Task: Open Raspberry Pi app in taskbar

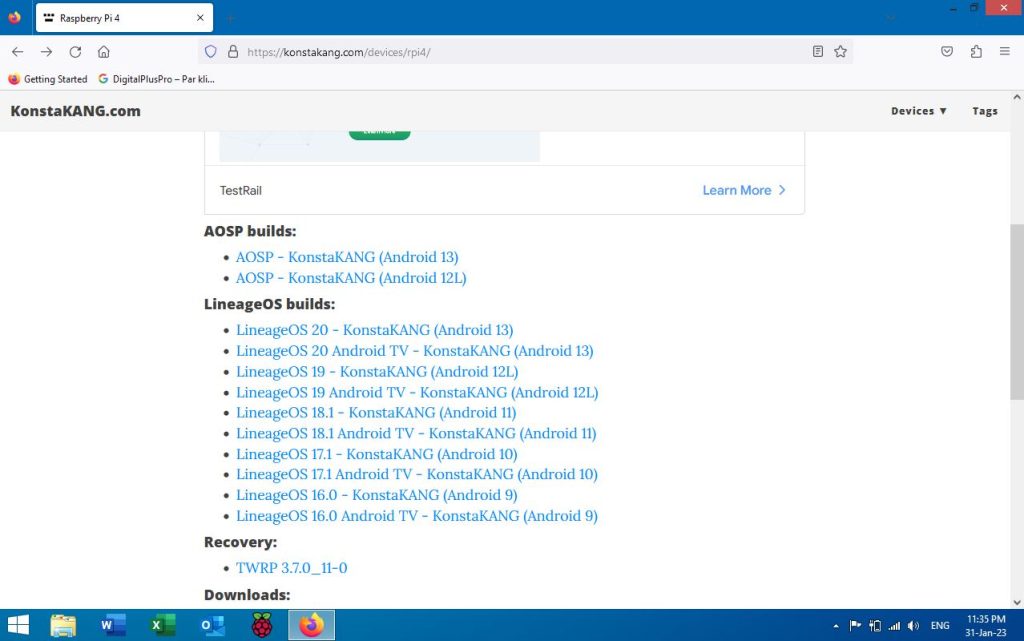Action: pos(262,626)
